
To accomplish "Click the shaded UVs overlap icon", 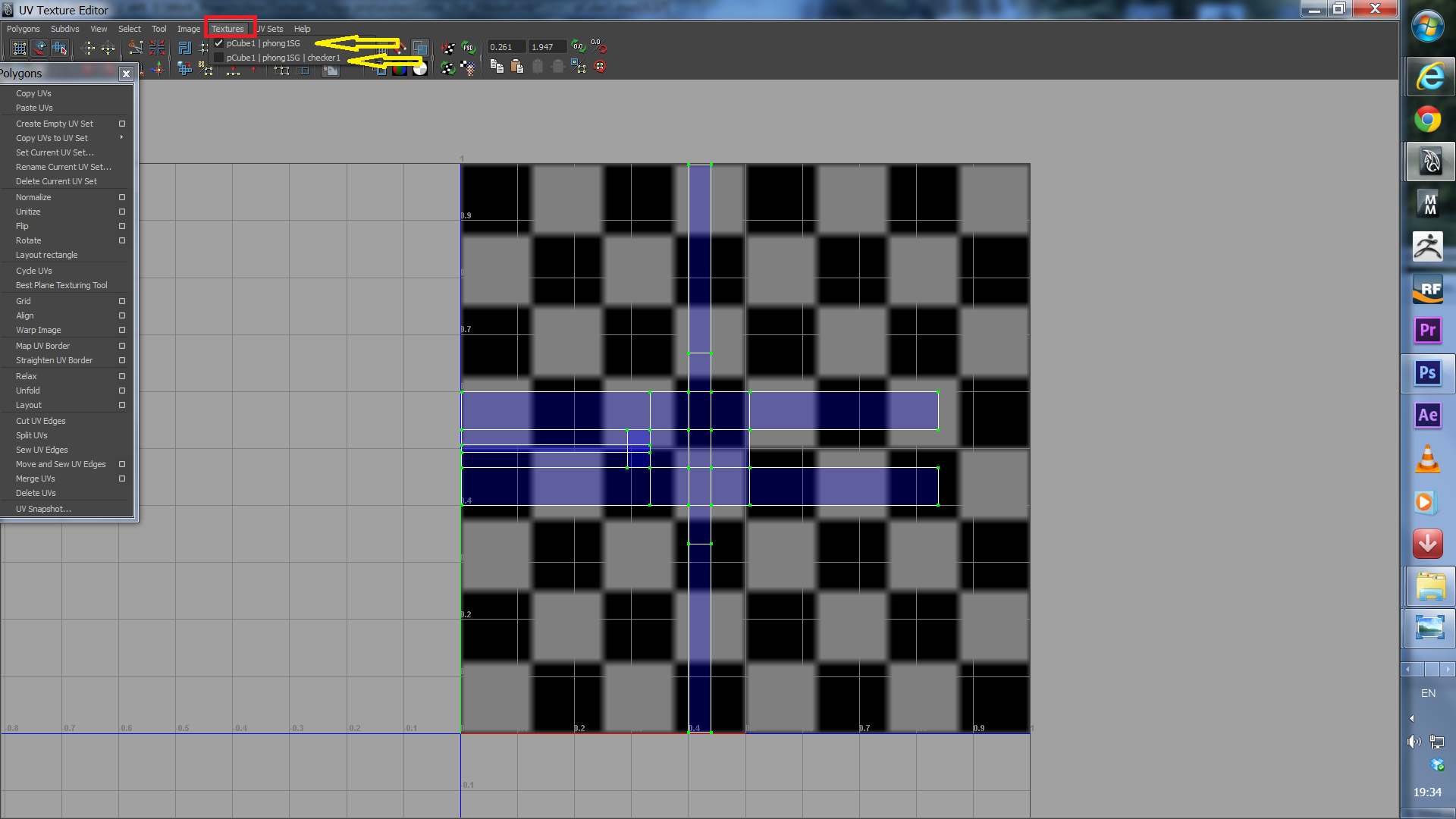I will [419, 48].
